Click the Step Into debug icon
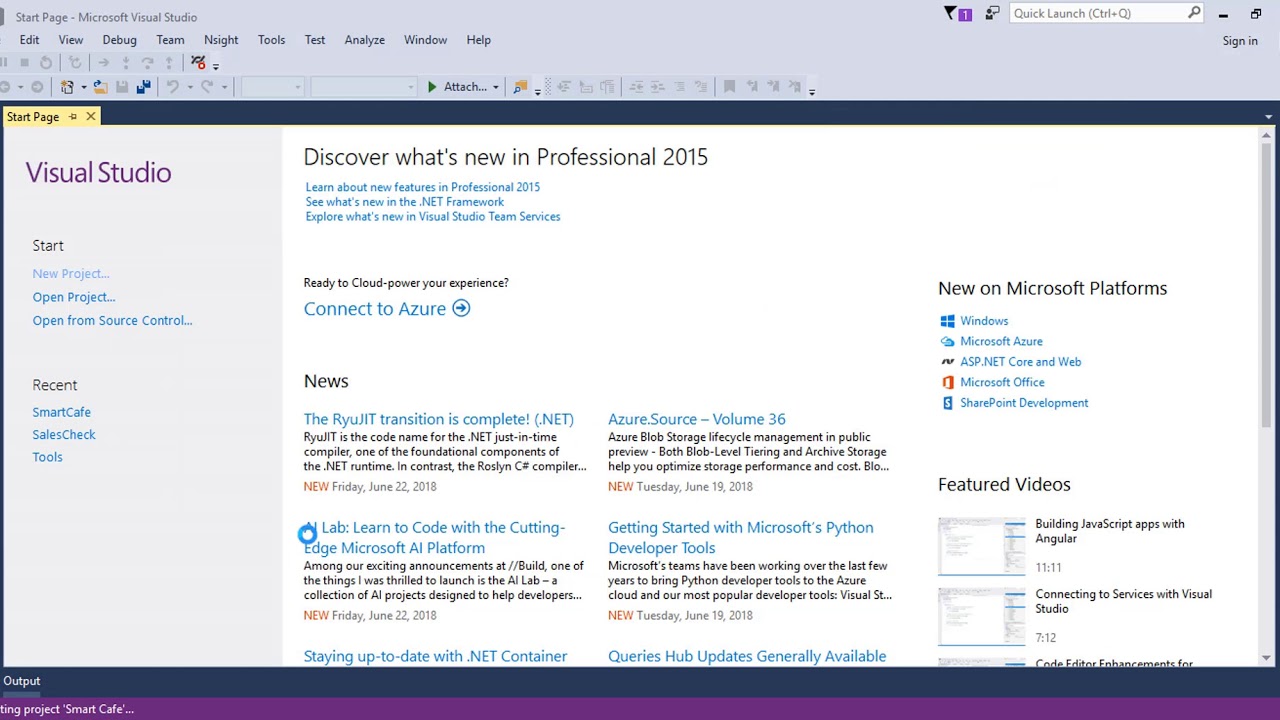 (125, 63)
